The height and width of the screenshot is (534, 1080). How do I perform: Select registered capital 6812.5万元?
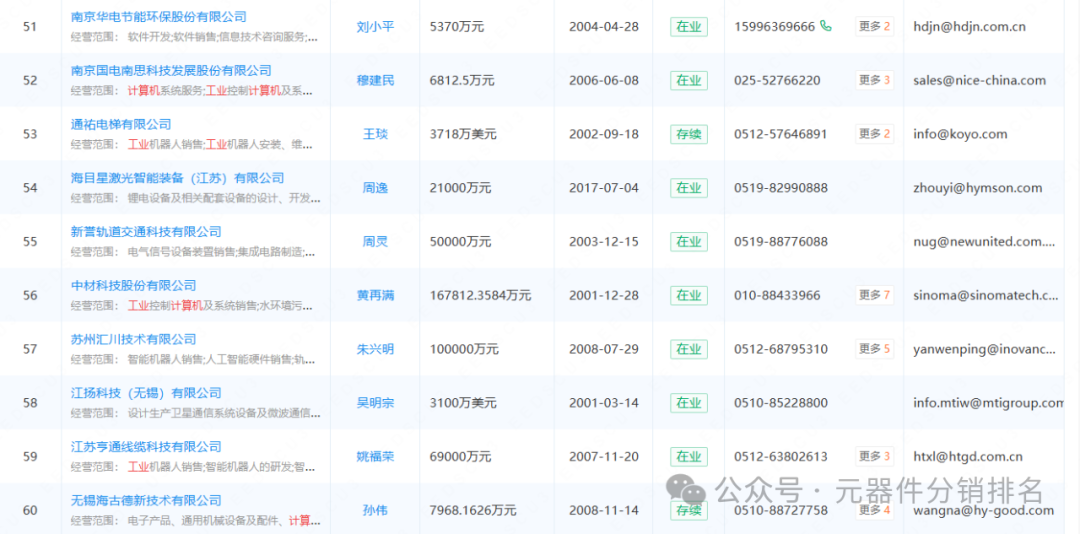pos(461,81)
